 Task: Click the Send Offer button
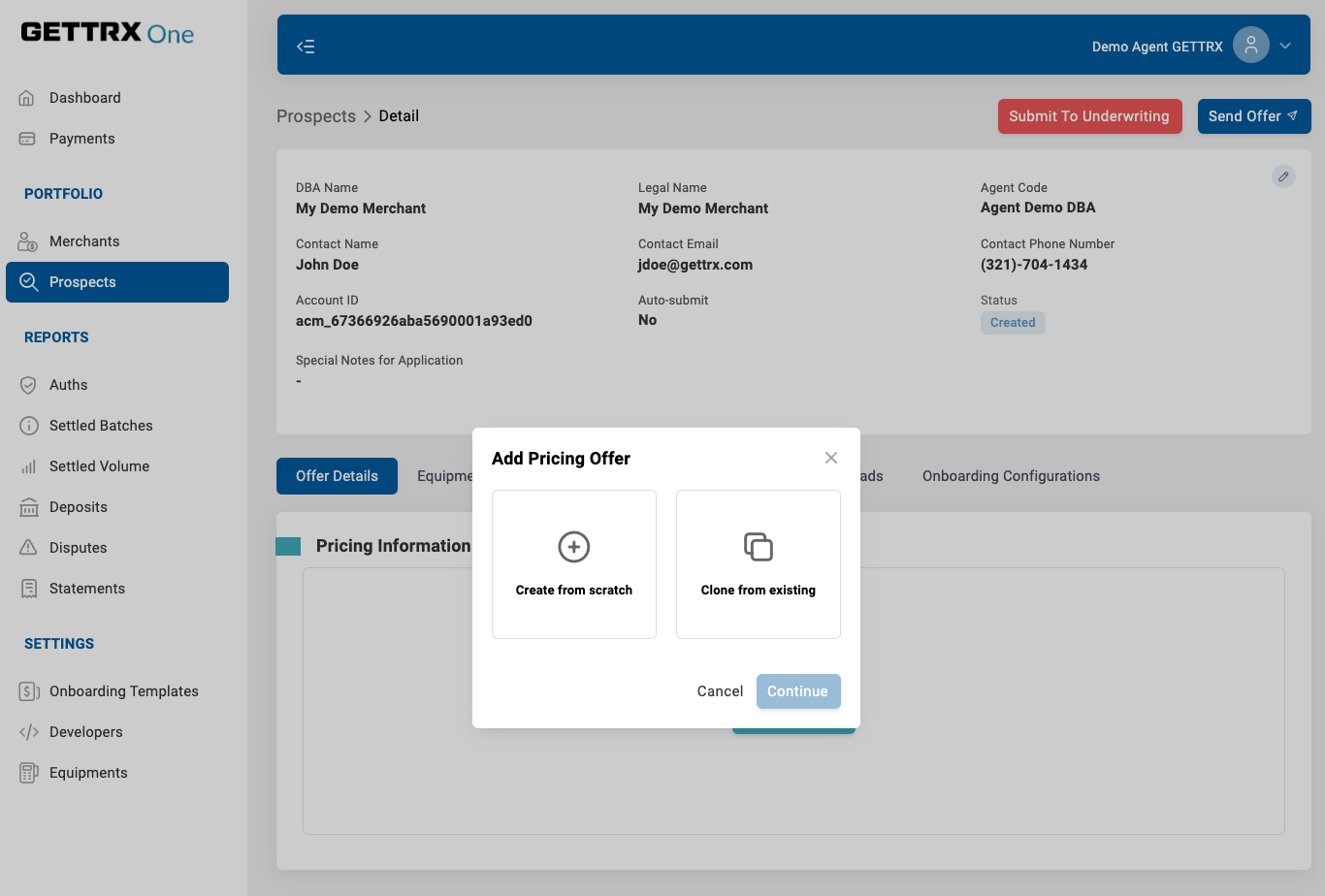(x=1253, y=116)
